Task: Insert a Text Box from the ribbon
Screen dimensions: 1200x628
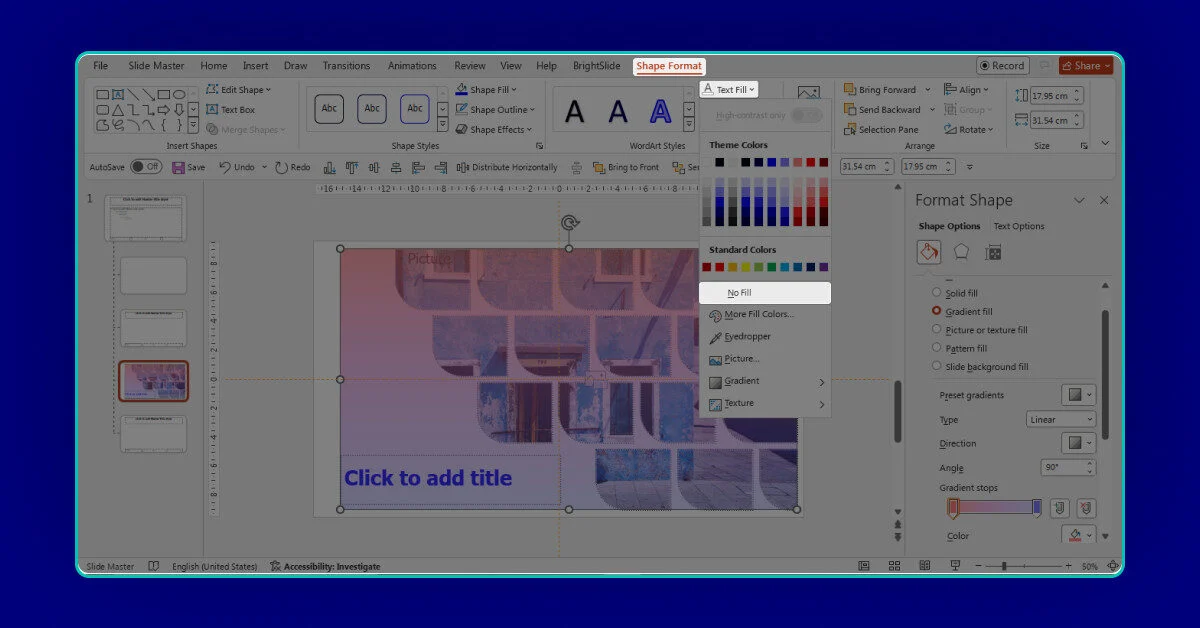Action: (231, 110)
